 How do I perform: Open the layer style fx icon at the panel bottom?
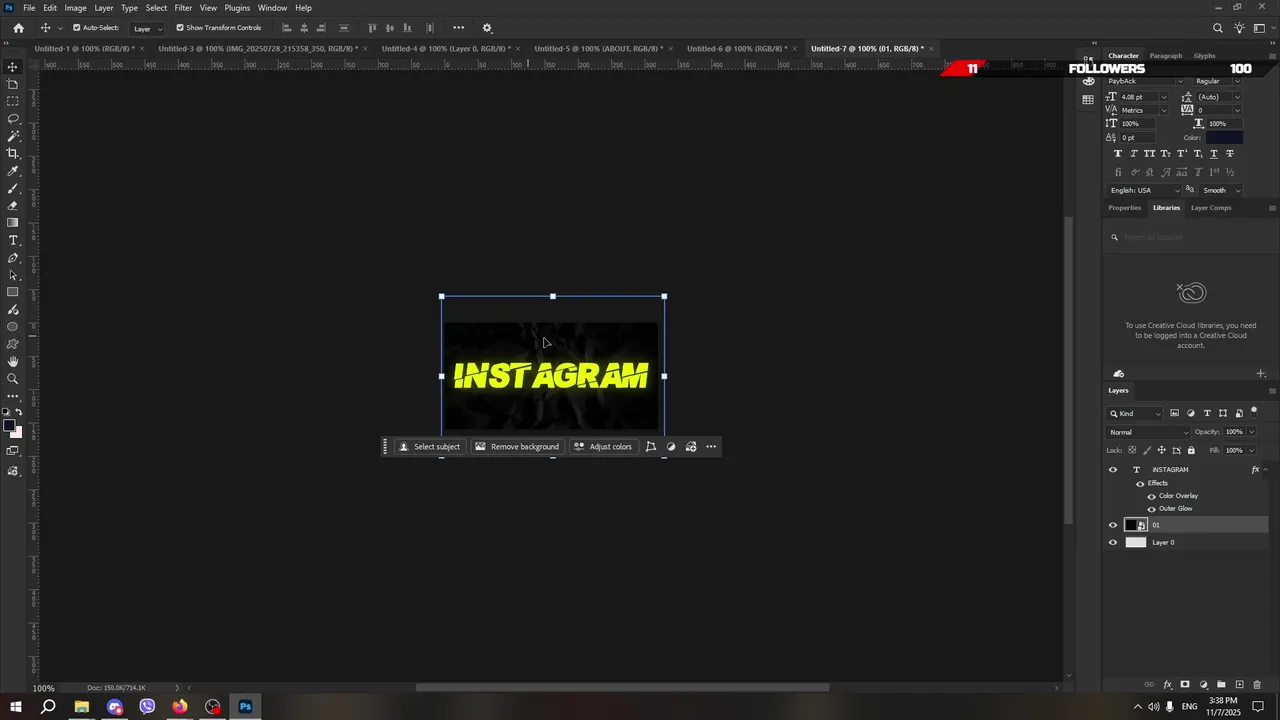1167,685
